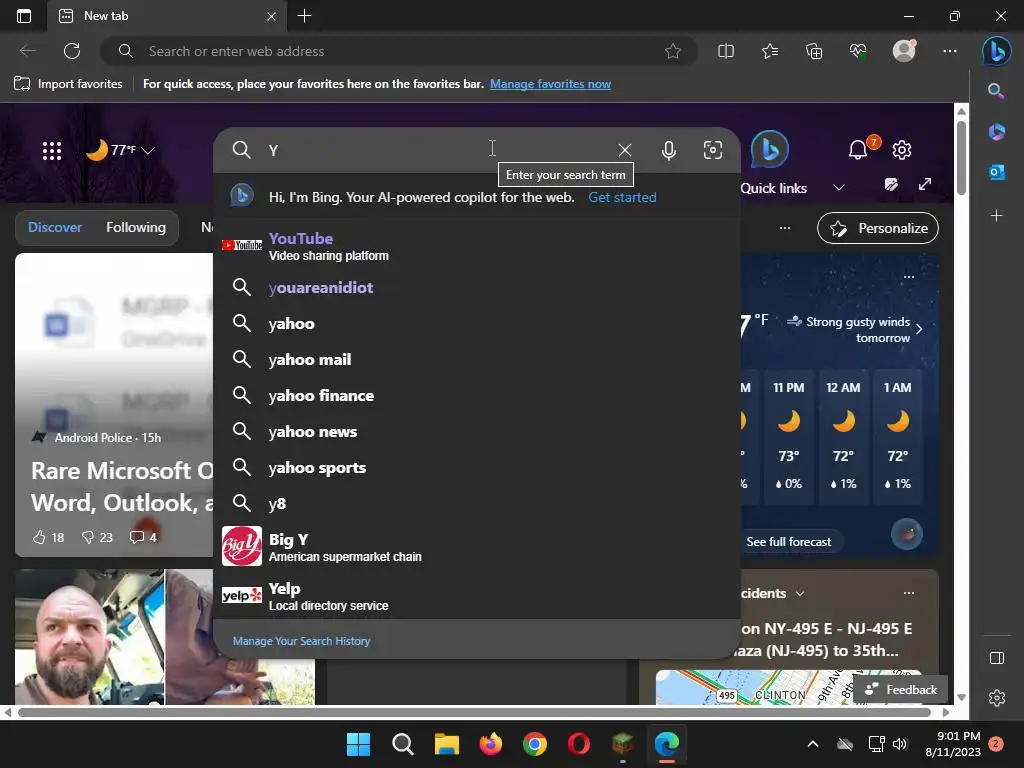Open Firefox from taskbar
Screen dimensions: 1024x768
pos(490,744)
